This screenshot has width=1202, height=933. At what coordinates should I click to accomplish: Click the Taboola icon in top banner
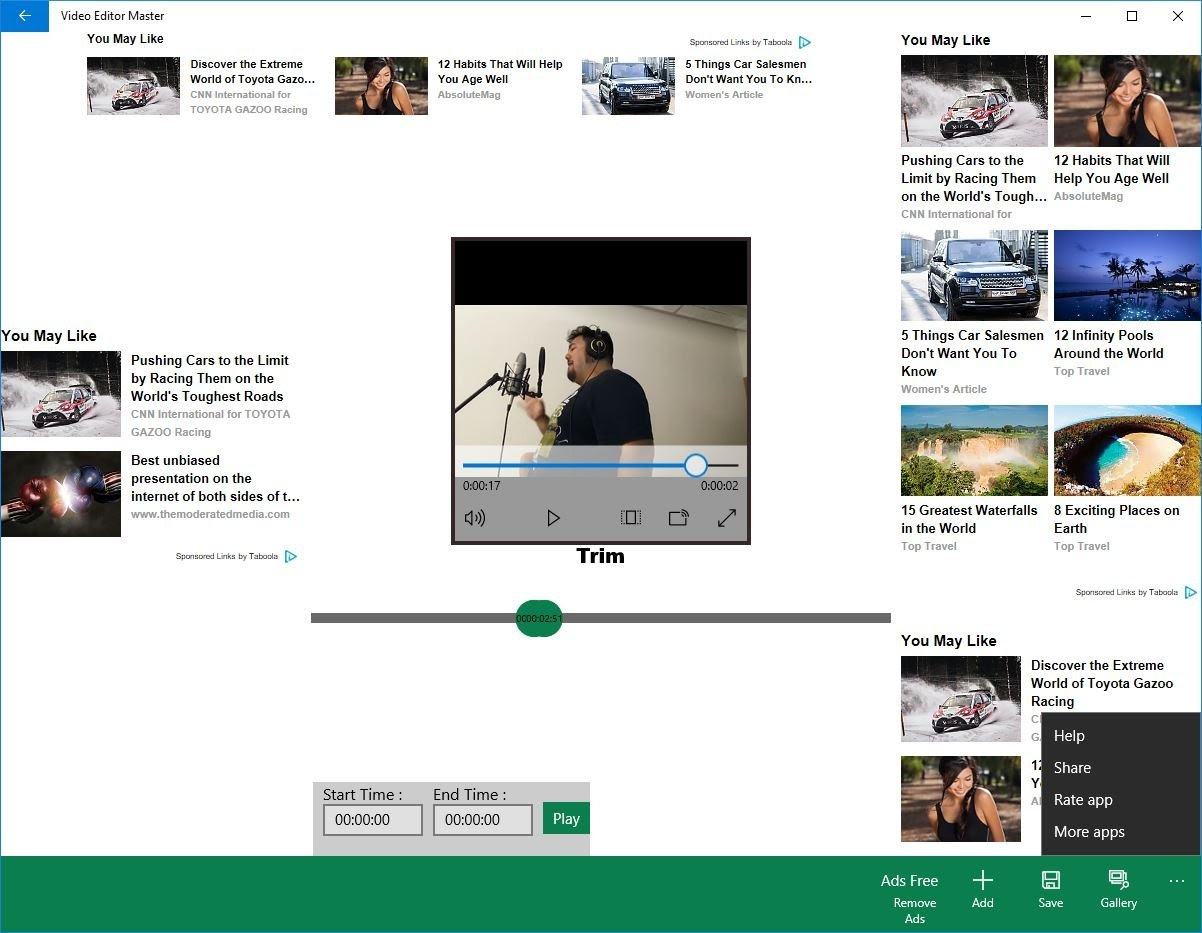(805, 42)
